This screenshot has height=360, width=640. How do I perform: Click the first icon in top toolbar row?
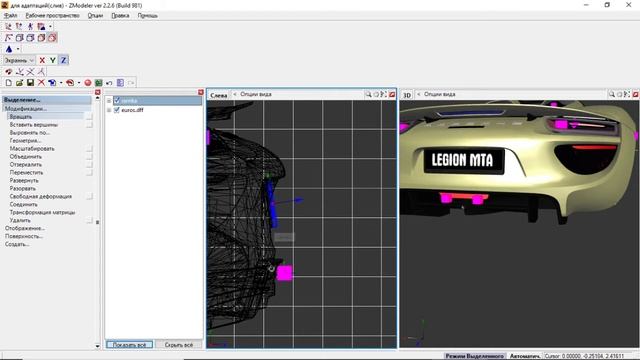(9, 27)
